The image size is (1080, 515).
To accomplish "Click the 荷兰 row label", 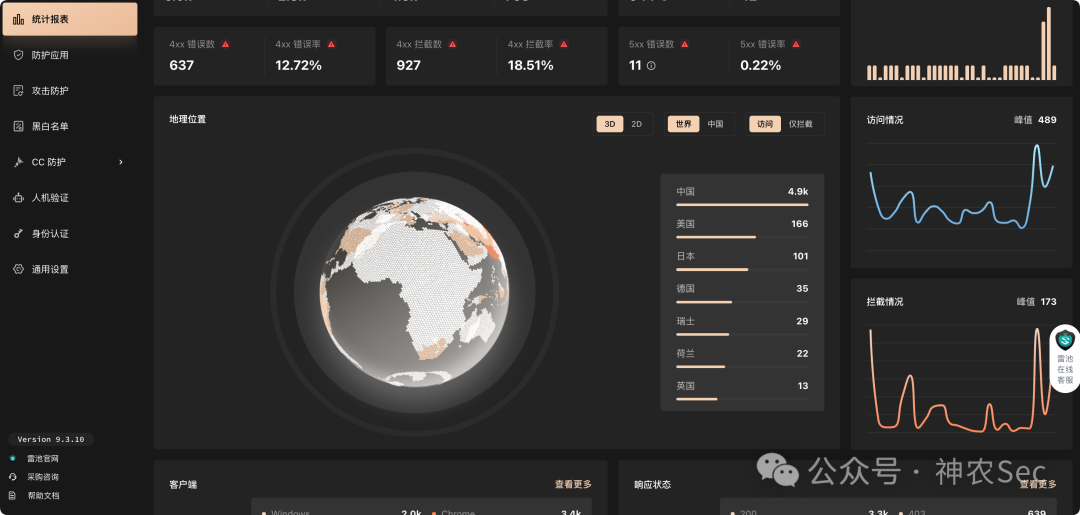I will [685, 353].
